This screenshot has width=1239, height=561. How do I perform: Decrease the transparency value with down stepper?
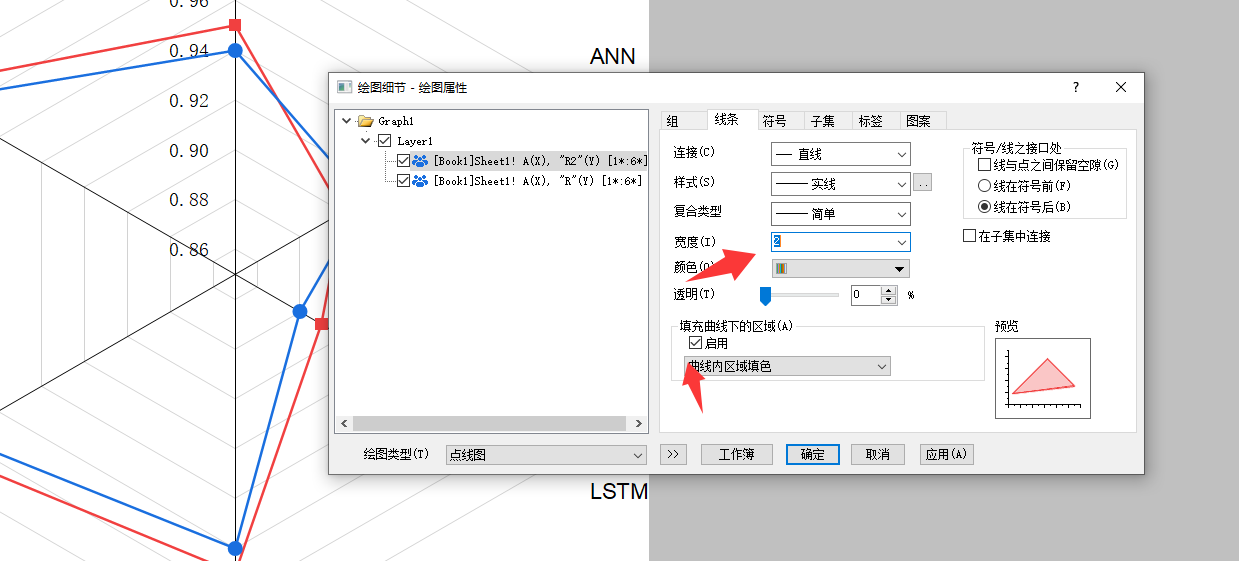pos(889,299)
